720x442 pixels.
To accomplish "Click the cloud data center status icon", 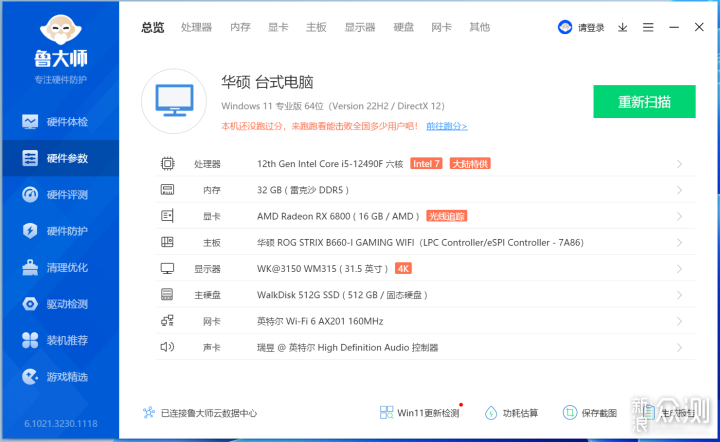I will coord(149,413).
